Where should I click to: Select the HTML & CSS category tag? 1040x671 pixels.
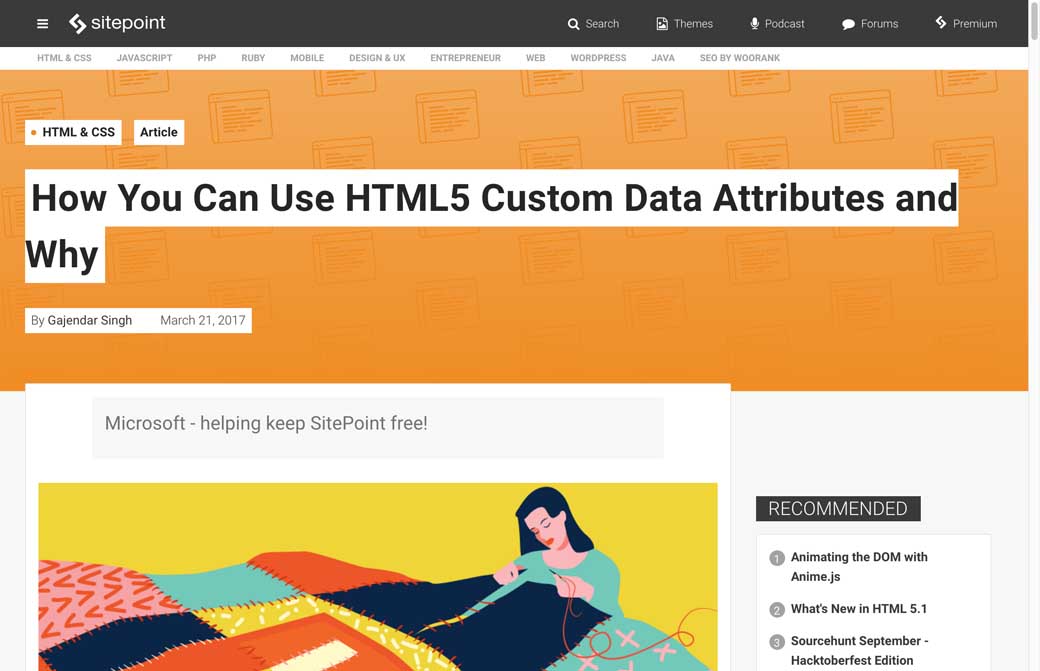point(73,132)
